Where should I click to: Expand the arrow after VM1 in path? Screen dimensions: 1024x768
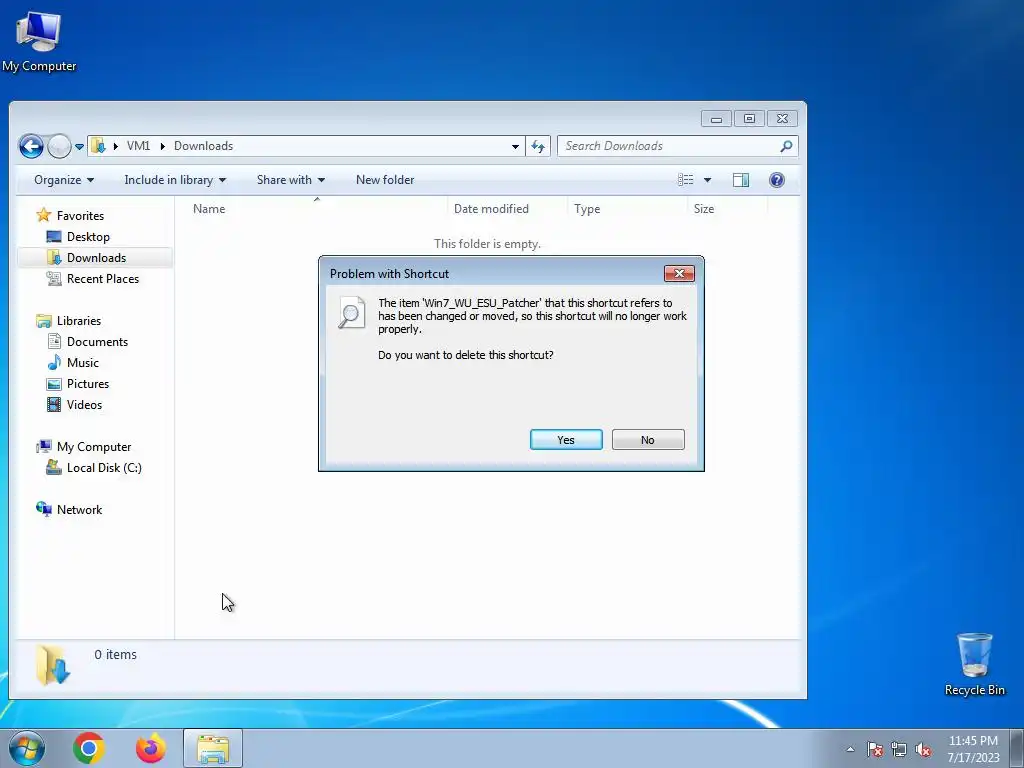point(163,146)
